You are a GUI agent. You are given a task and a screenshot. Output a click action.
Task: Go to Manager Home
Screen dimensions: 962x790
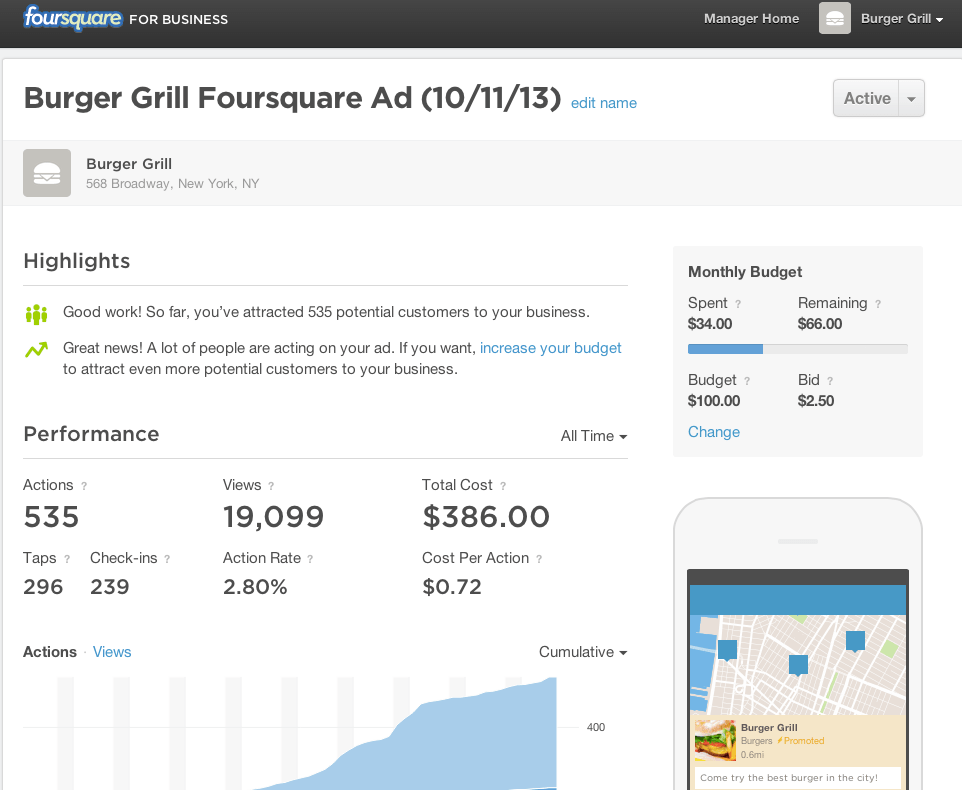[x=752, y=19]
